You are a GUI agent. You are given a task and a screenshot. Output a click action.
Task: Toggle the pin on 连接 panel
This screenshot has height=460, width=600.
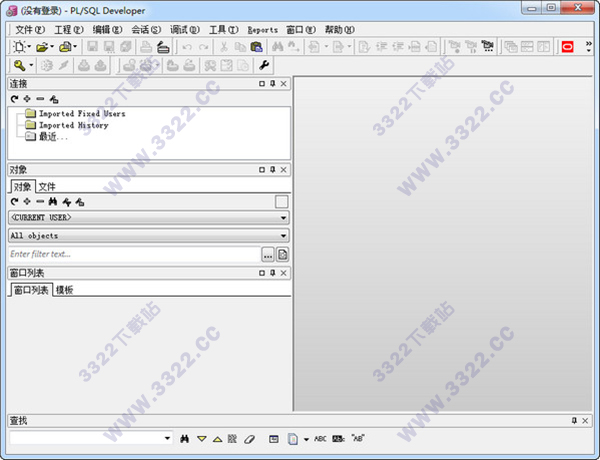point(272,83)
